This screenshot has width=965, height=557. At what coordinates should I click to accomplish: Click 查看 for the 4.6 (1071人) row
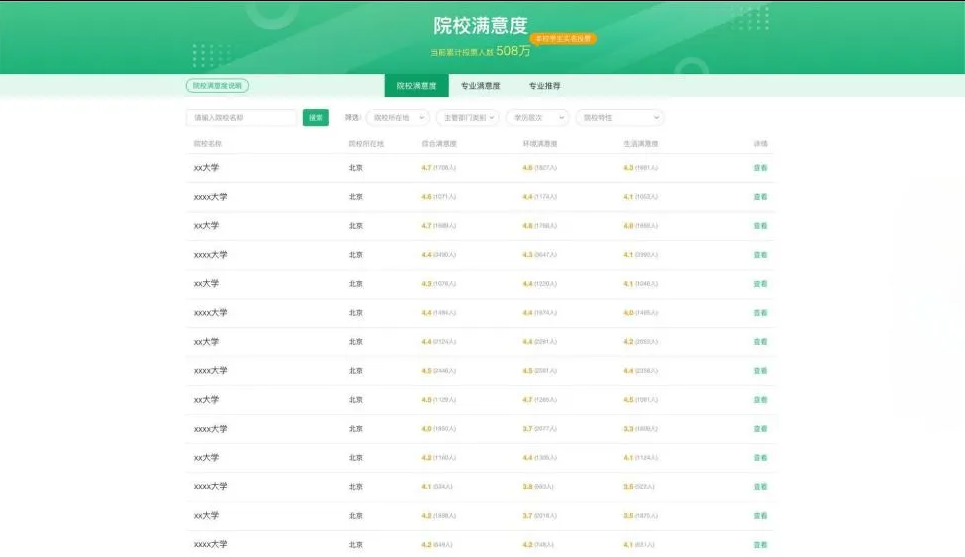tap(760, 197)
